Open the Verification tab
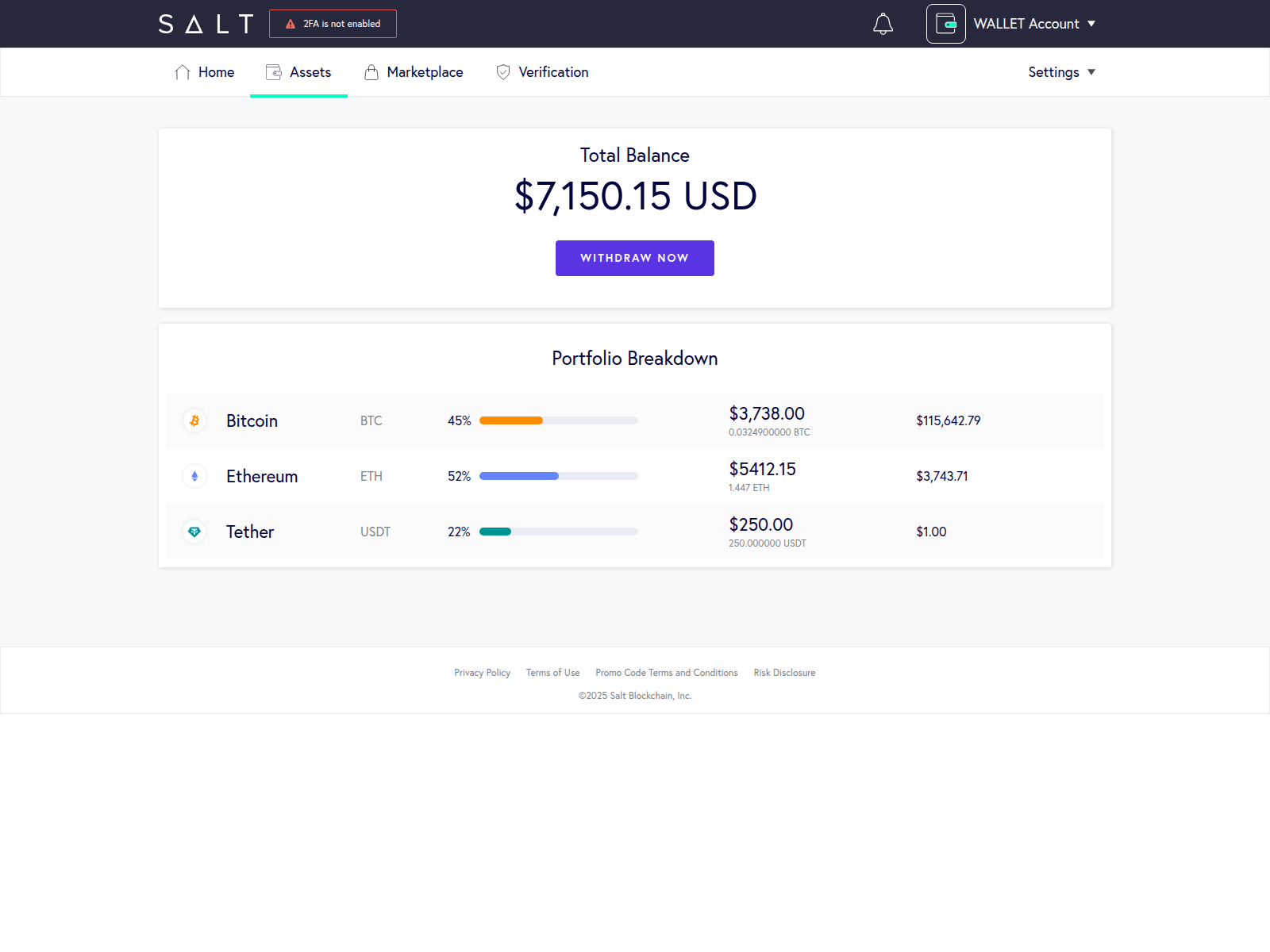Screen dimensions: 1270x952 pos(542,72)
